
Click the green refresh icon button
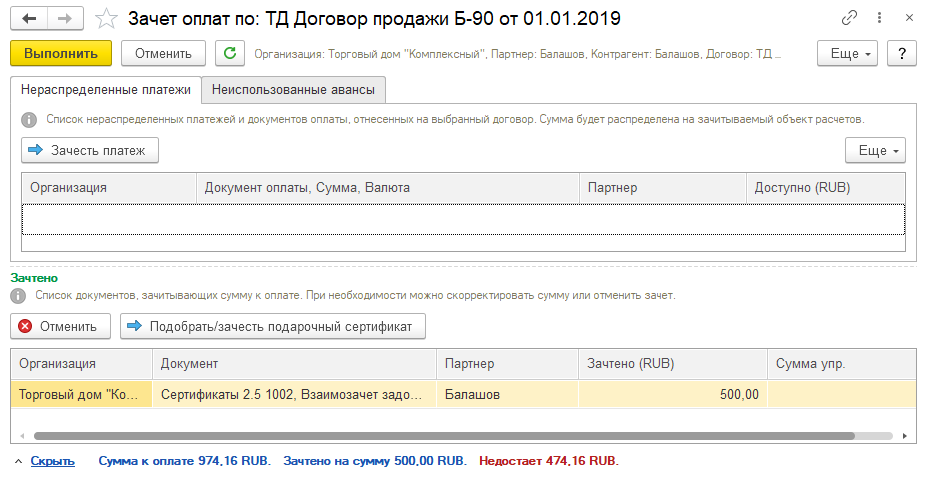[230, 53]
